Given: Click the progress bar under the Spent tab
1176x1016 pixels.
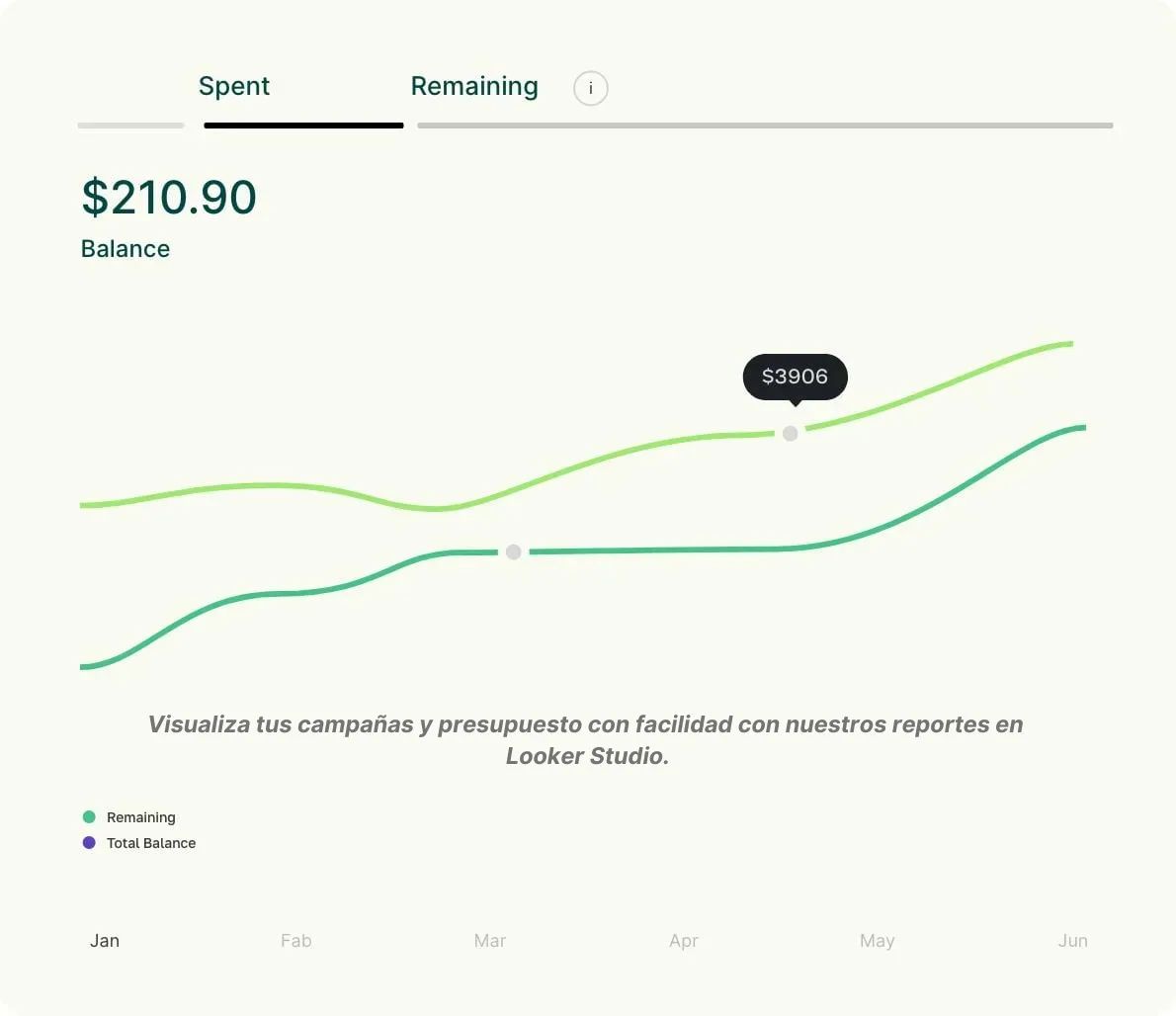Looking at the screenshot, I should click(302, 126).
